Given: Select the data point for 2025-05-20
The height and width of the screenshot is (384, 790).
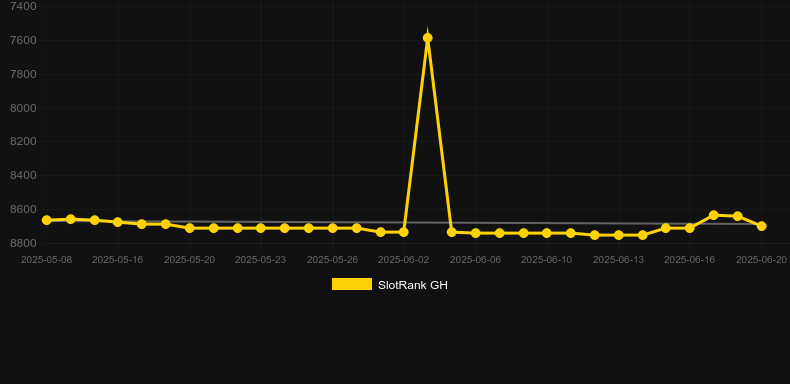Looking at the screenshot, I should (189, 228).
